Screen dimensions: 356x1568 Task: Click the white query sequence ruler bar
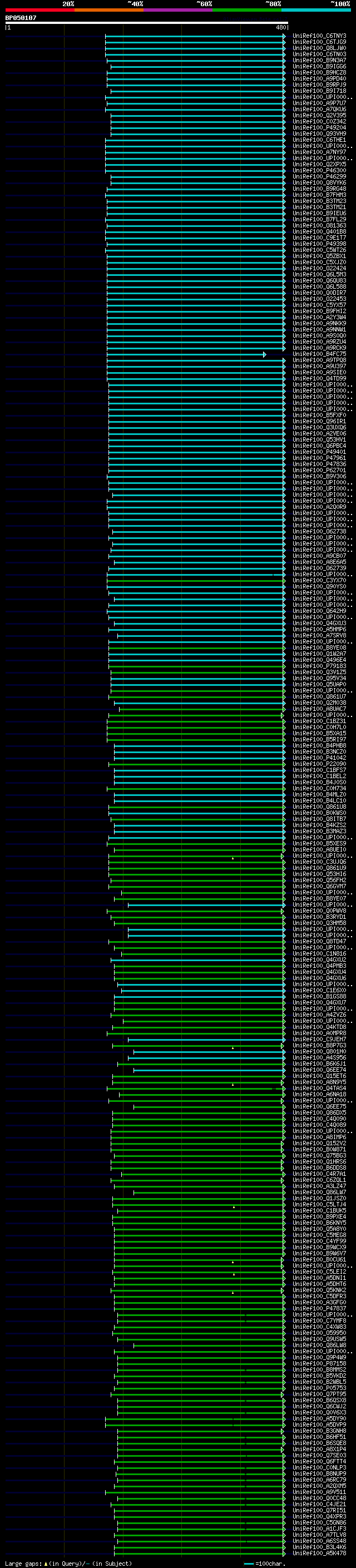tap(147, 22)
